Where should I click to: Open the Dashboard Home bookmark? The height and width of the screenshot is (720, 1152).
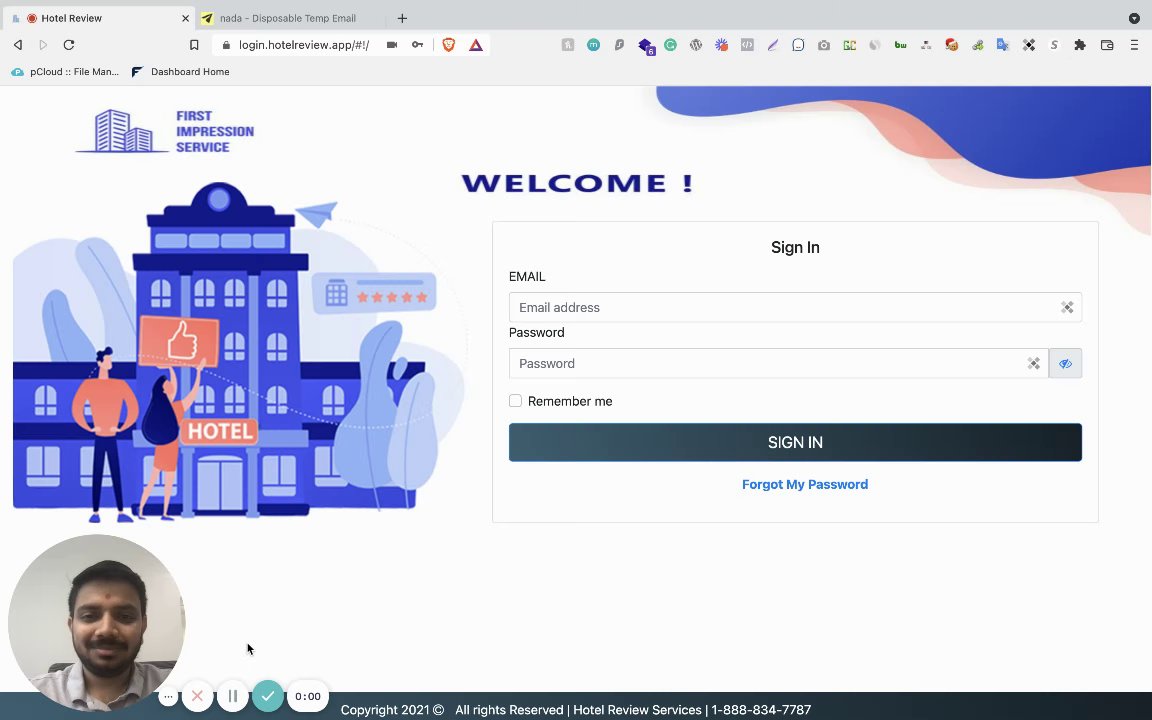click(x=180, y=72)
